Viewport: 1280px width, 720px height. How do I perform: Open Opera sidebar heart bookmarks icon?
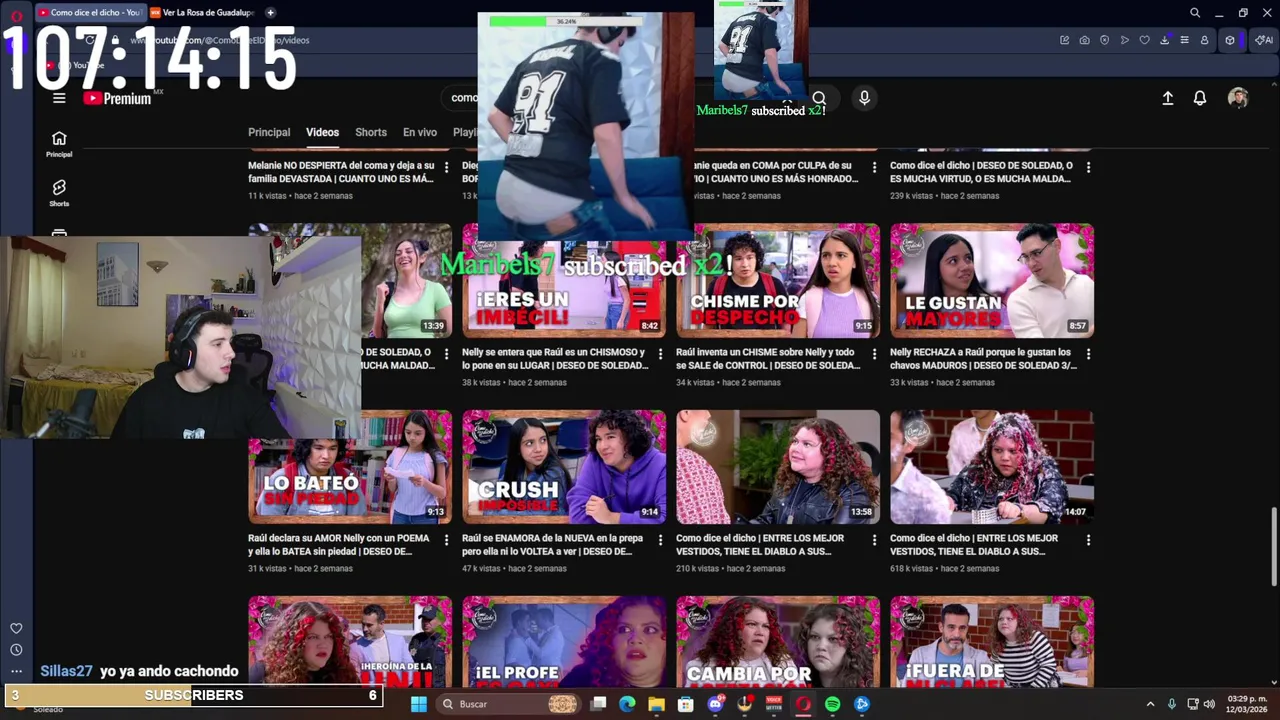point(16,628)
